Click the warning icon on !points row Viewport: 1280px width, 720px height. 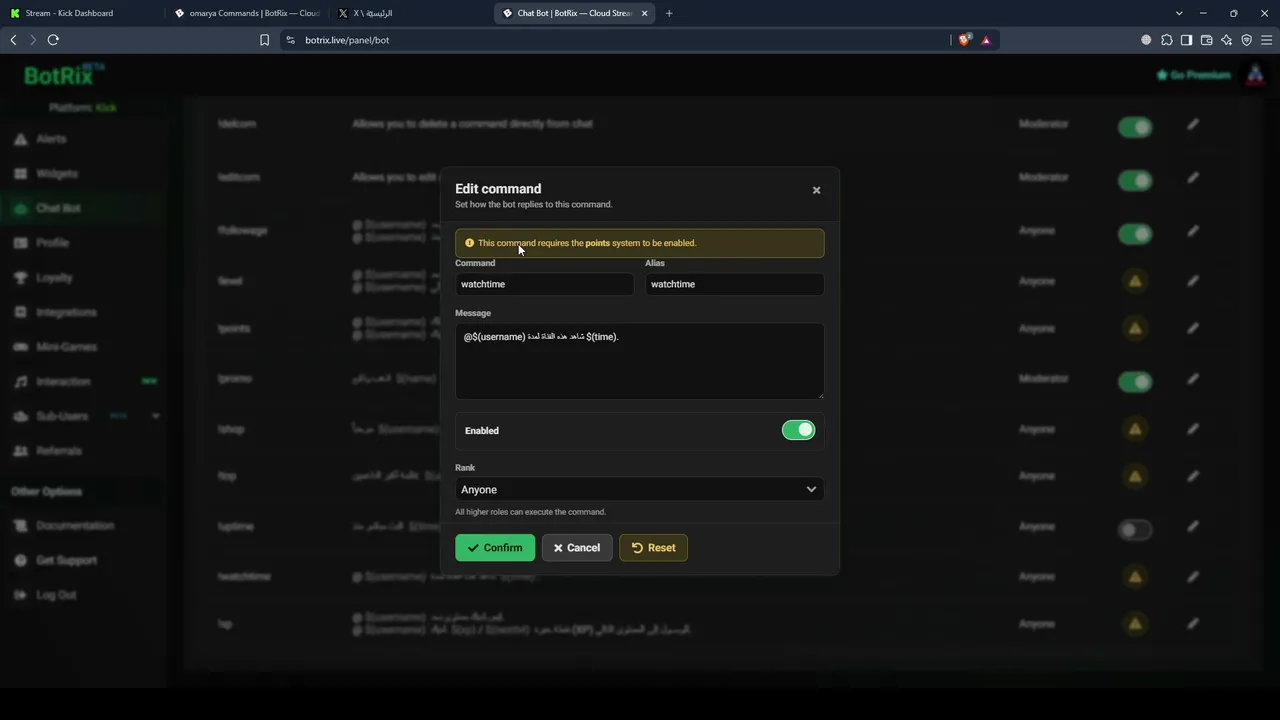1135,328
